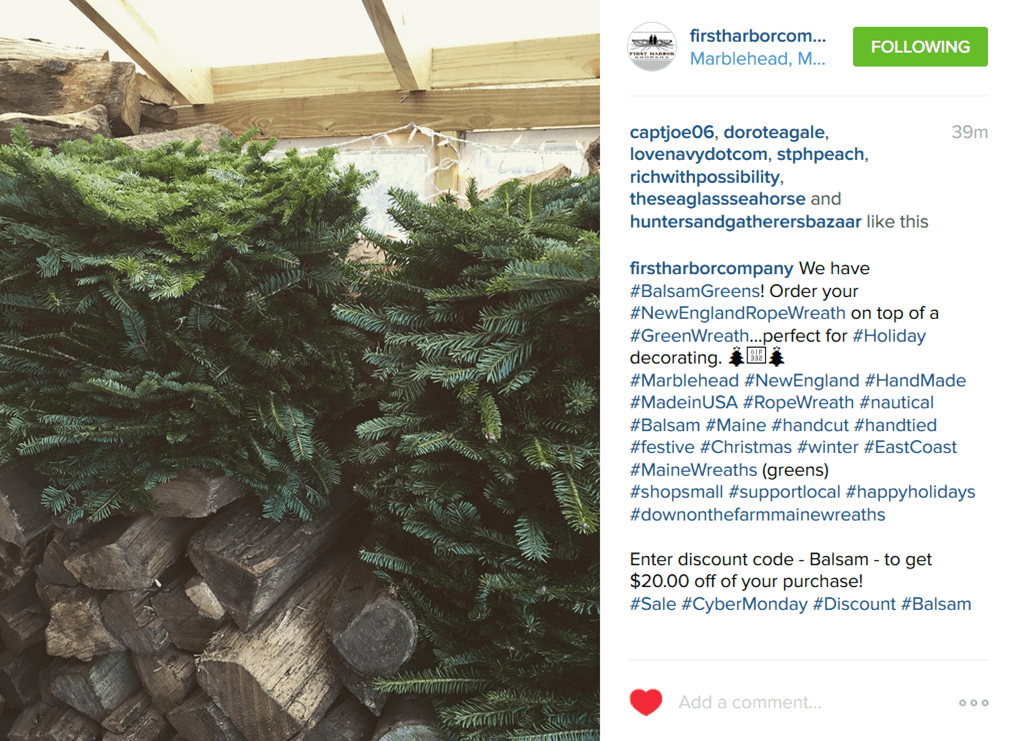1016x741 pixels.
Task: Open captjoe06's profile from the likes
Action: (671, 132)
